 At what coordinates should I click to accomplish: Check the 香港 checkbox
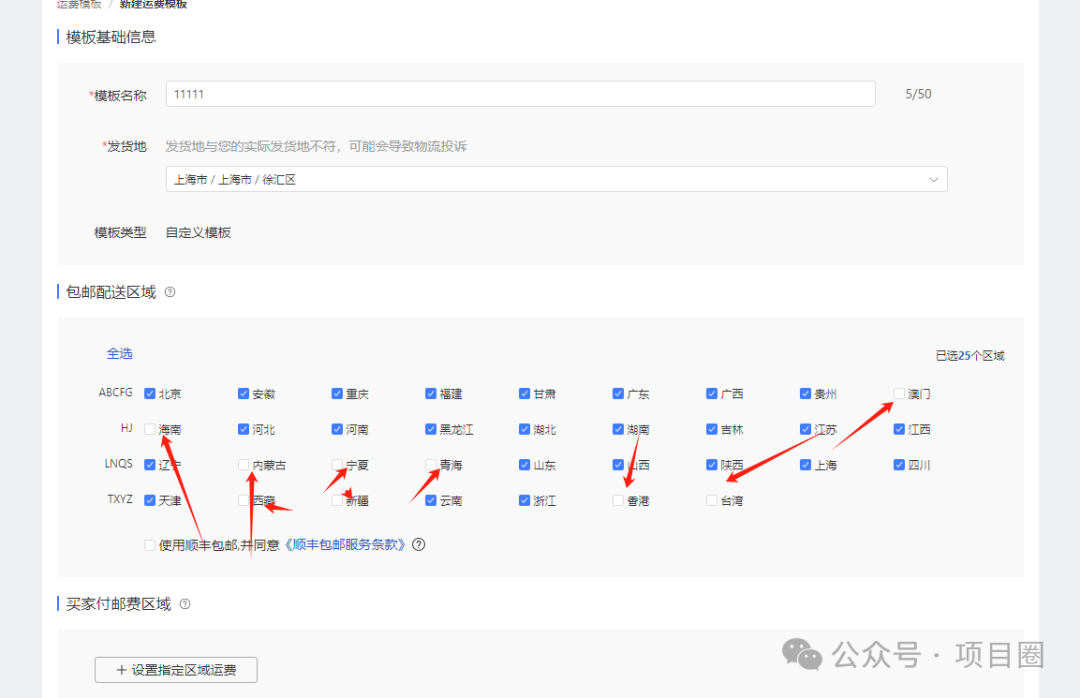[617, 500]
